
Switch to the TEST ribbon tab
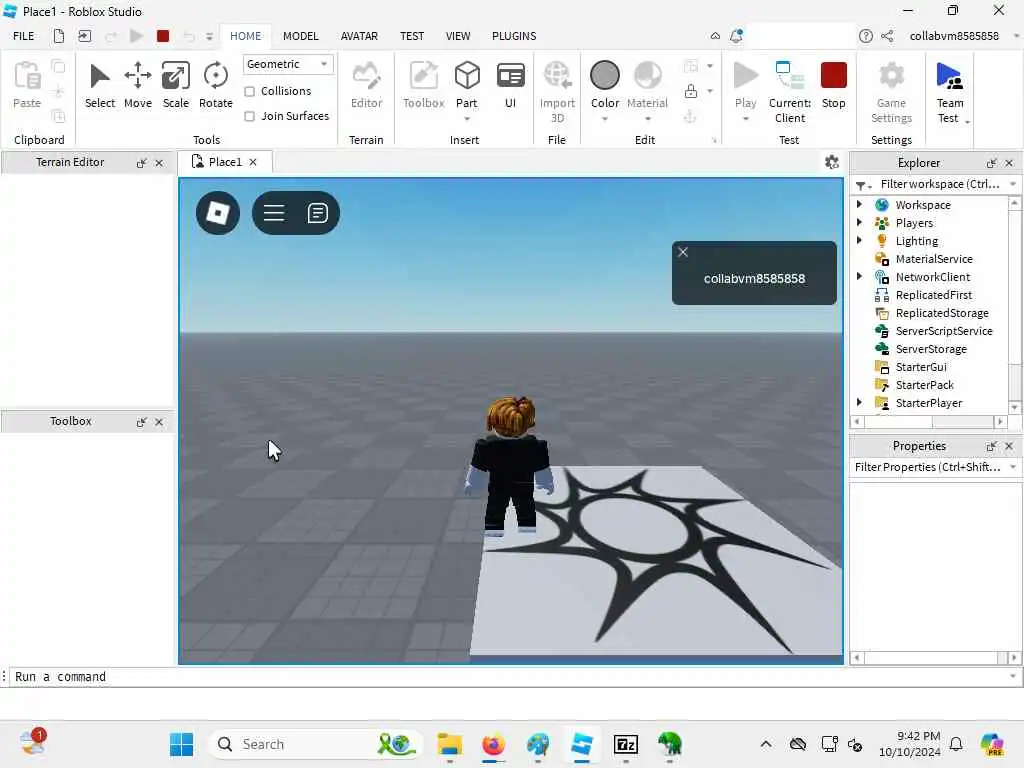pyautogui.click(x=411, y=36)
